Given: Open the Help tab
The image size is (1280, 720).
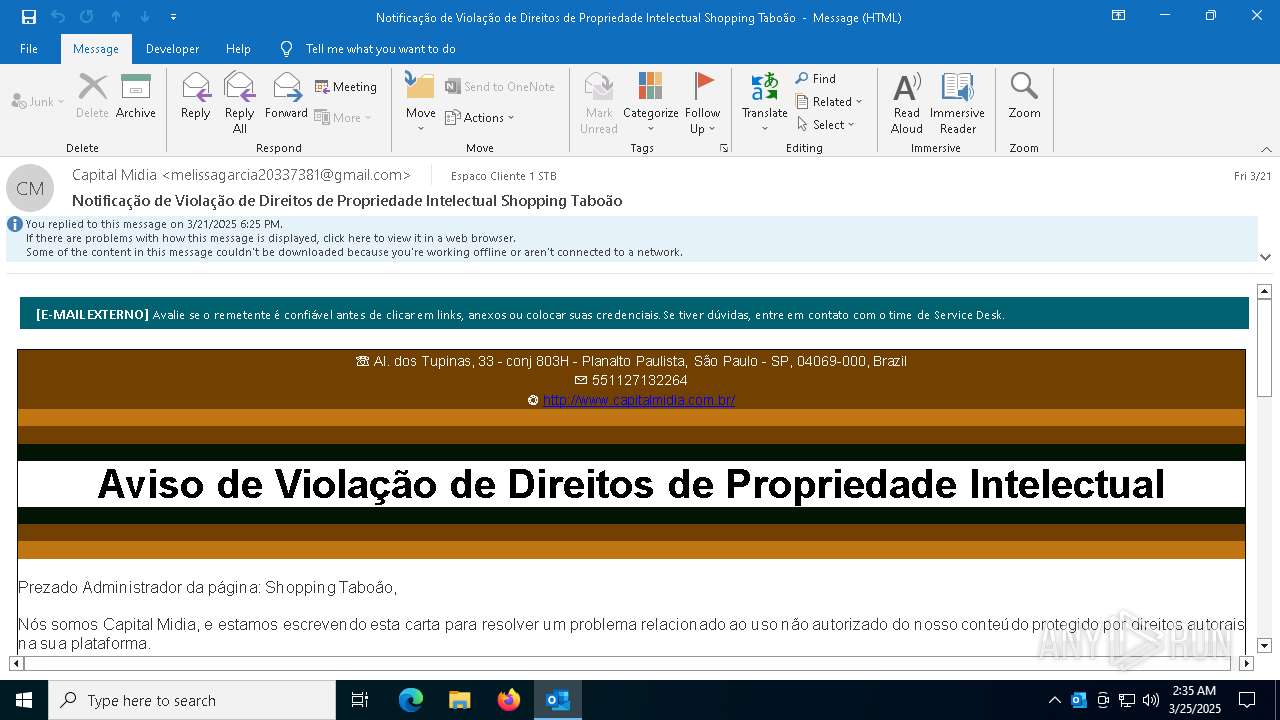Looking at the screenshot, I should [238, 48].
